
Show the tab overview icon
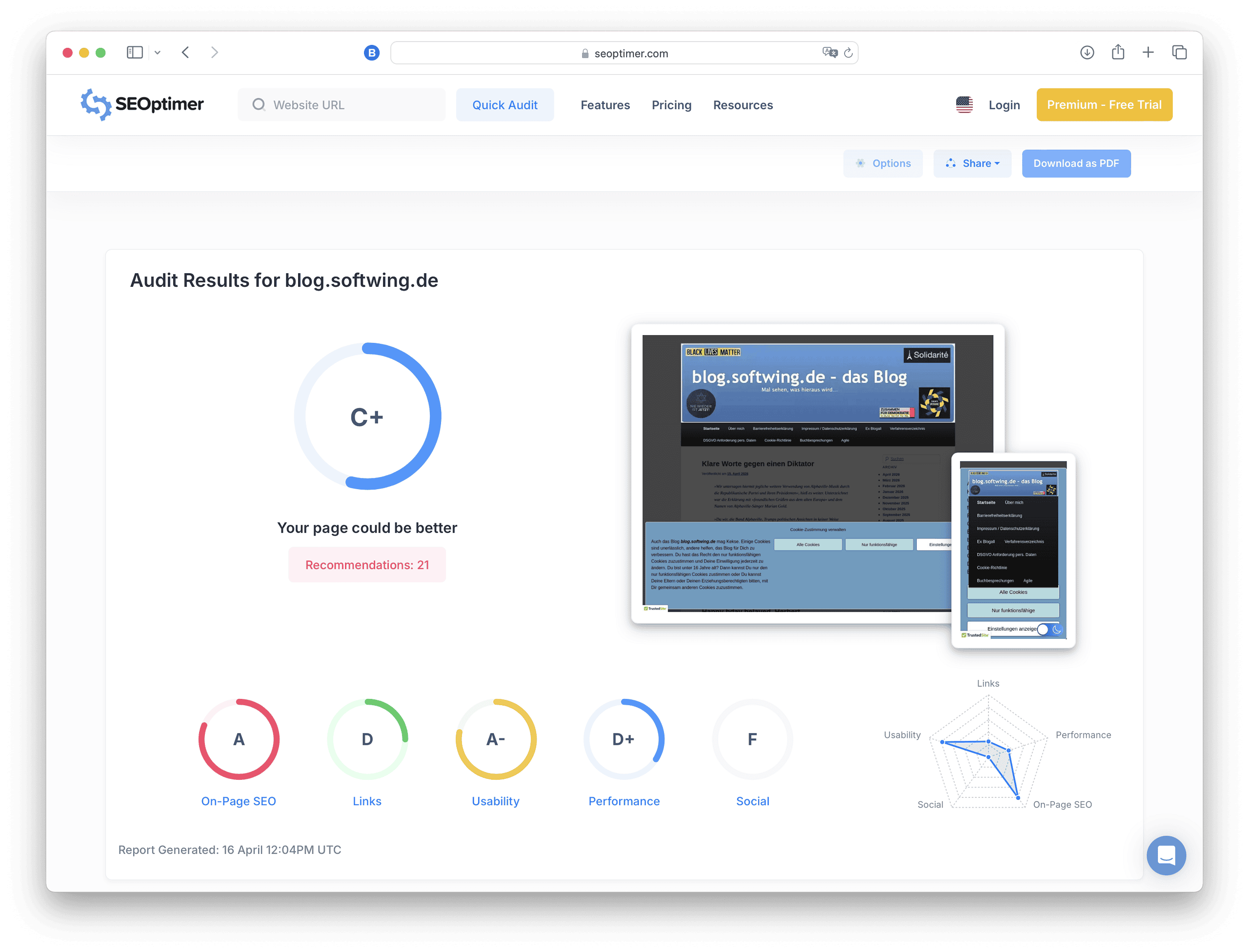point(1179,53)
